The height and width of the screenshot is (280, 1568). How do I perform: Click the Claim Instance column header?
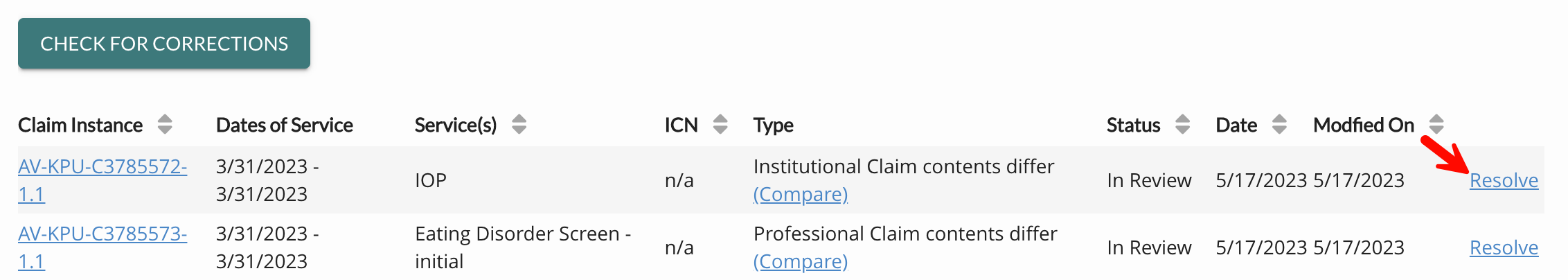(x=80, y=125)
